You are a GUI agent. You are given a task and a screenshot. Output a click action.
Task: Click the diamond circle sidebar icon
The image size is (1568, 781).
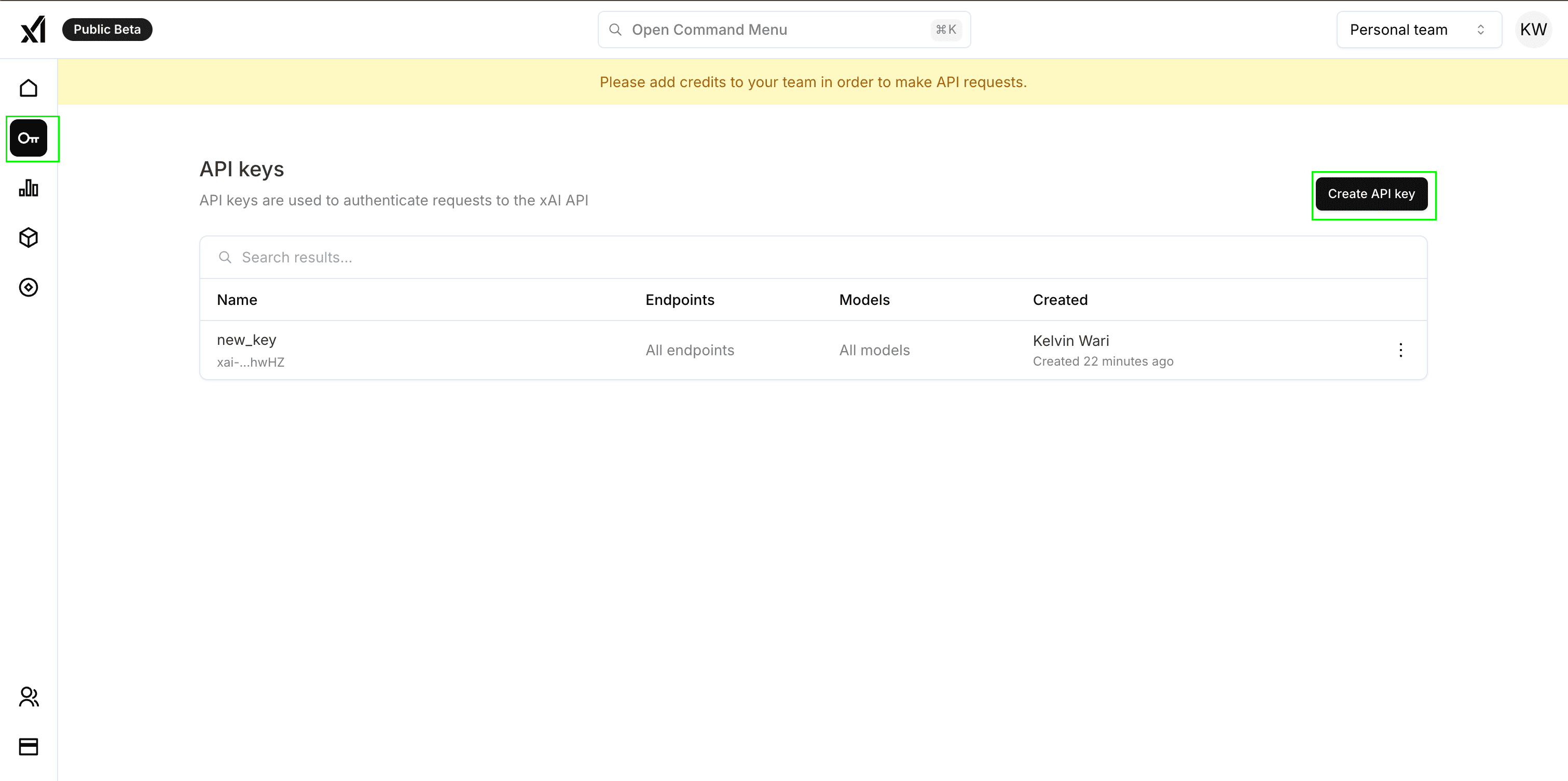tap(29, 287)
